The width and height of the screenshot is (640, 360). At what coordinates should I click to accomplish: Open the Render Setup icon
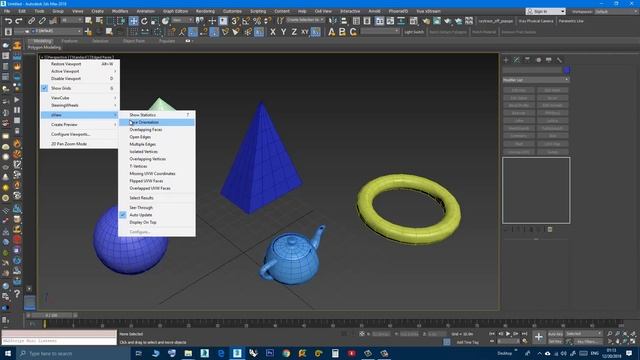point(426,21)
